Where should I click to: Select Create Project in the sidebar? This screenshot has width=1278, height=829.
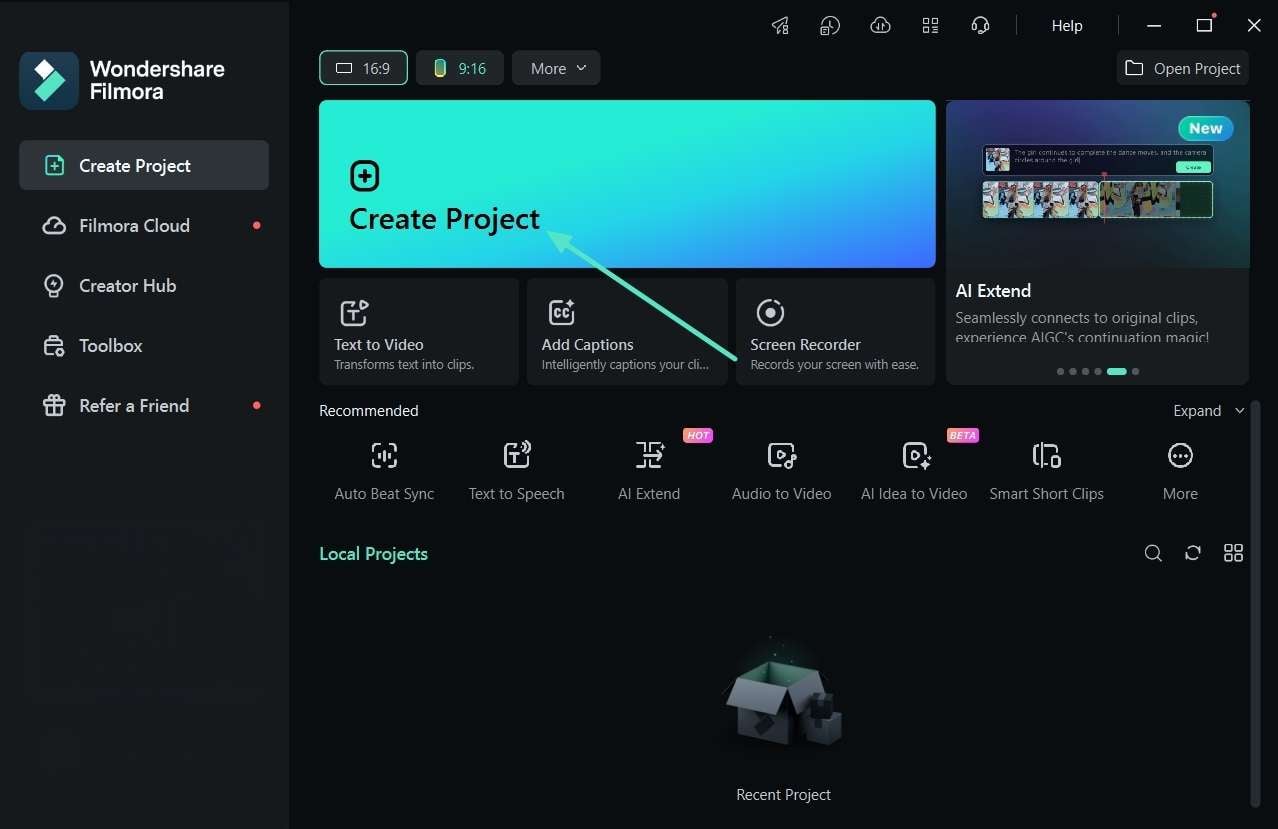144,165
